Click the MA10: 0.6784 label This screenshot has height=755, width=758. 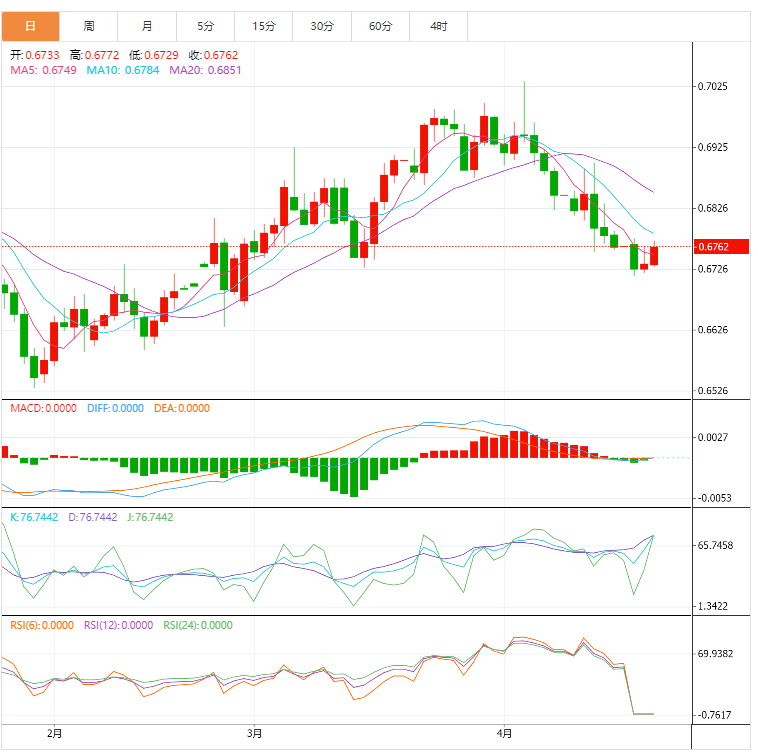pos(123,70)
